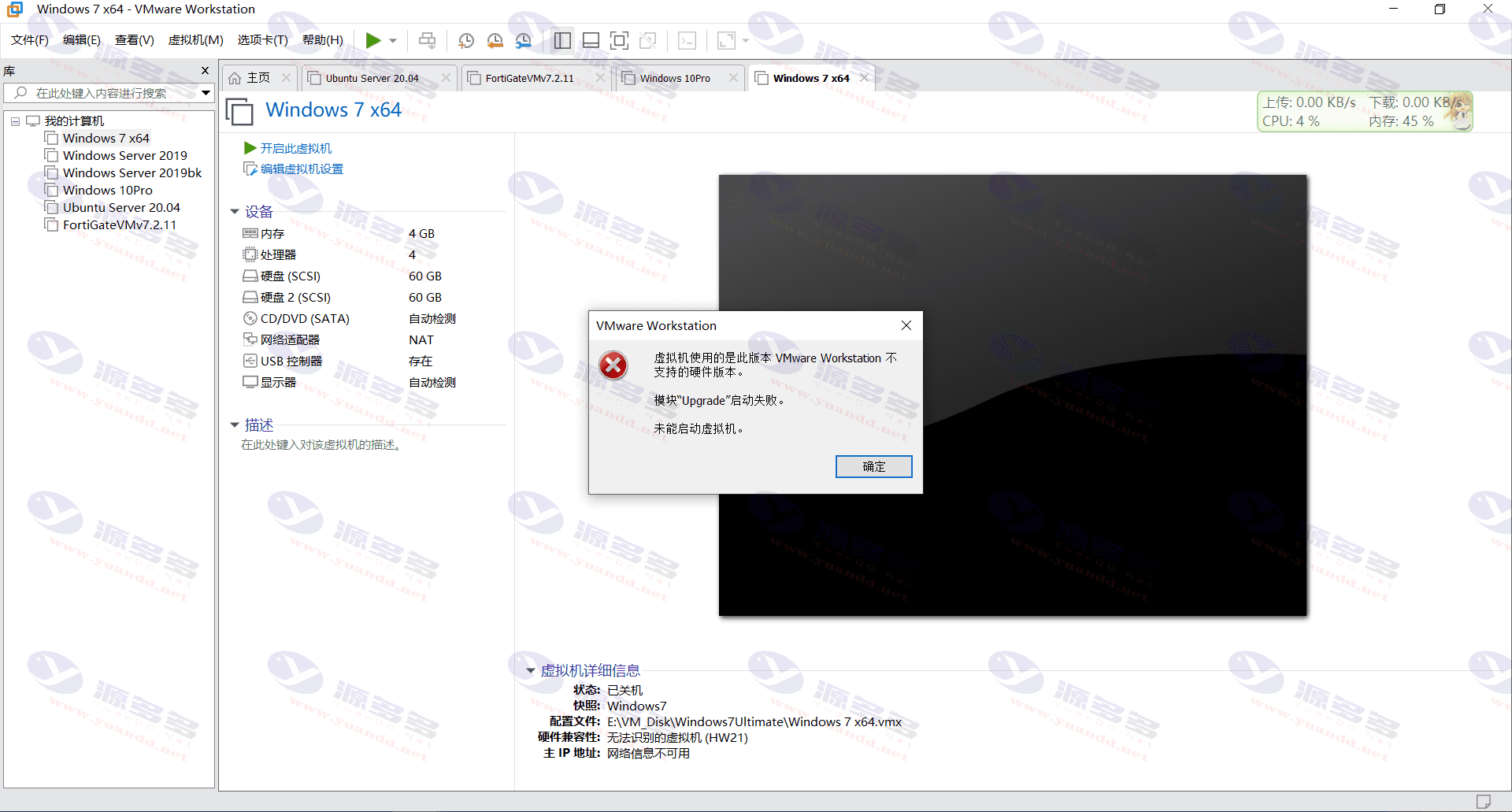Screen dimensions: 1512x812
Task: Select Windows Server 2019 in the library
Action: click(125, 155)
